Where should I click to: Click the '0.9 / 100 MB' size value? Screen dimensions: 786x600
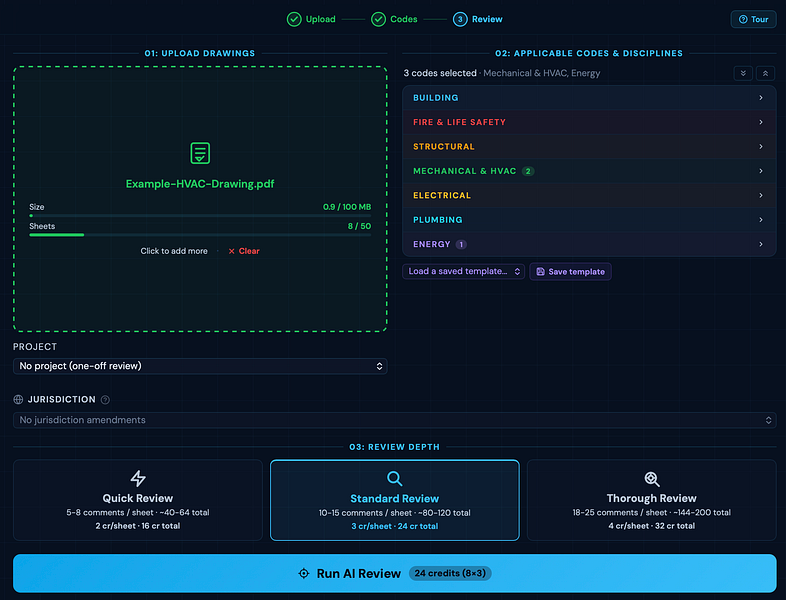(x=347, y=207)
